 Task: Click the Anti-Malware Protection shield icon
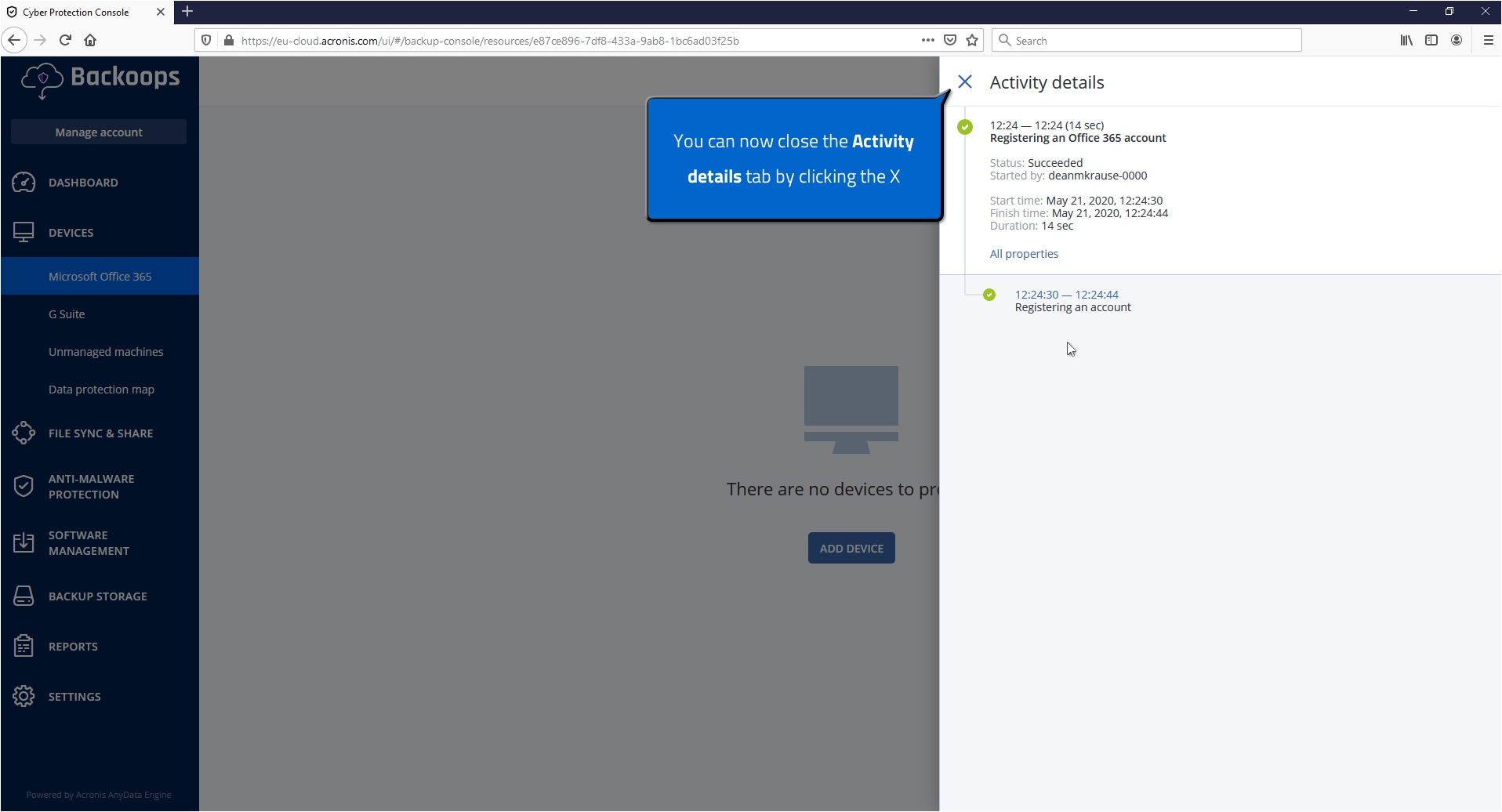[24, 486]
